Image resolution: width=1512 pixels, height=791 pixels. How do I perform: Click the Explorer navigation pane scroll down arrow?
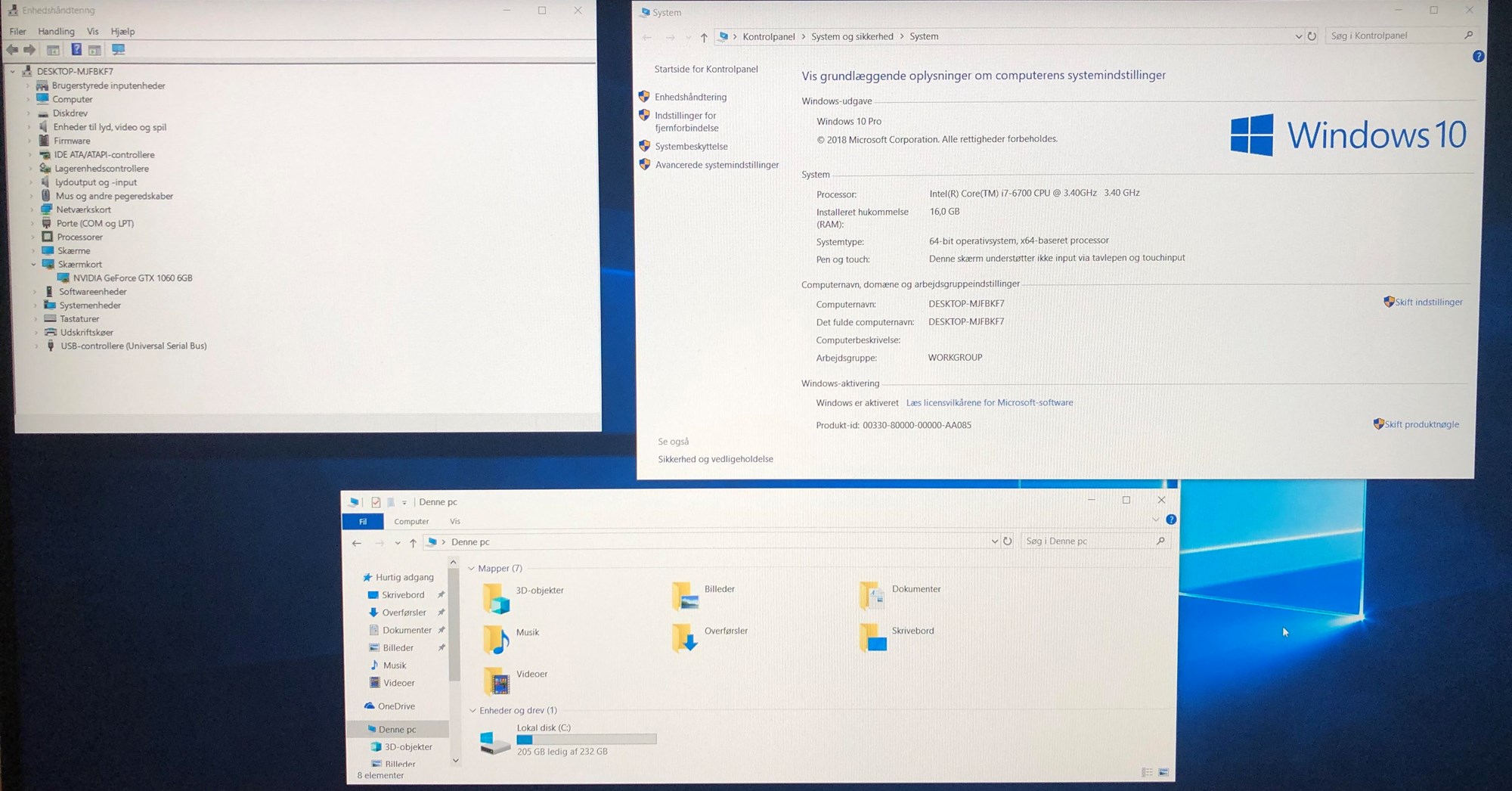click(x=455, y=761)
